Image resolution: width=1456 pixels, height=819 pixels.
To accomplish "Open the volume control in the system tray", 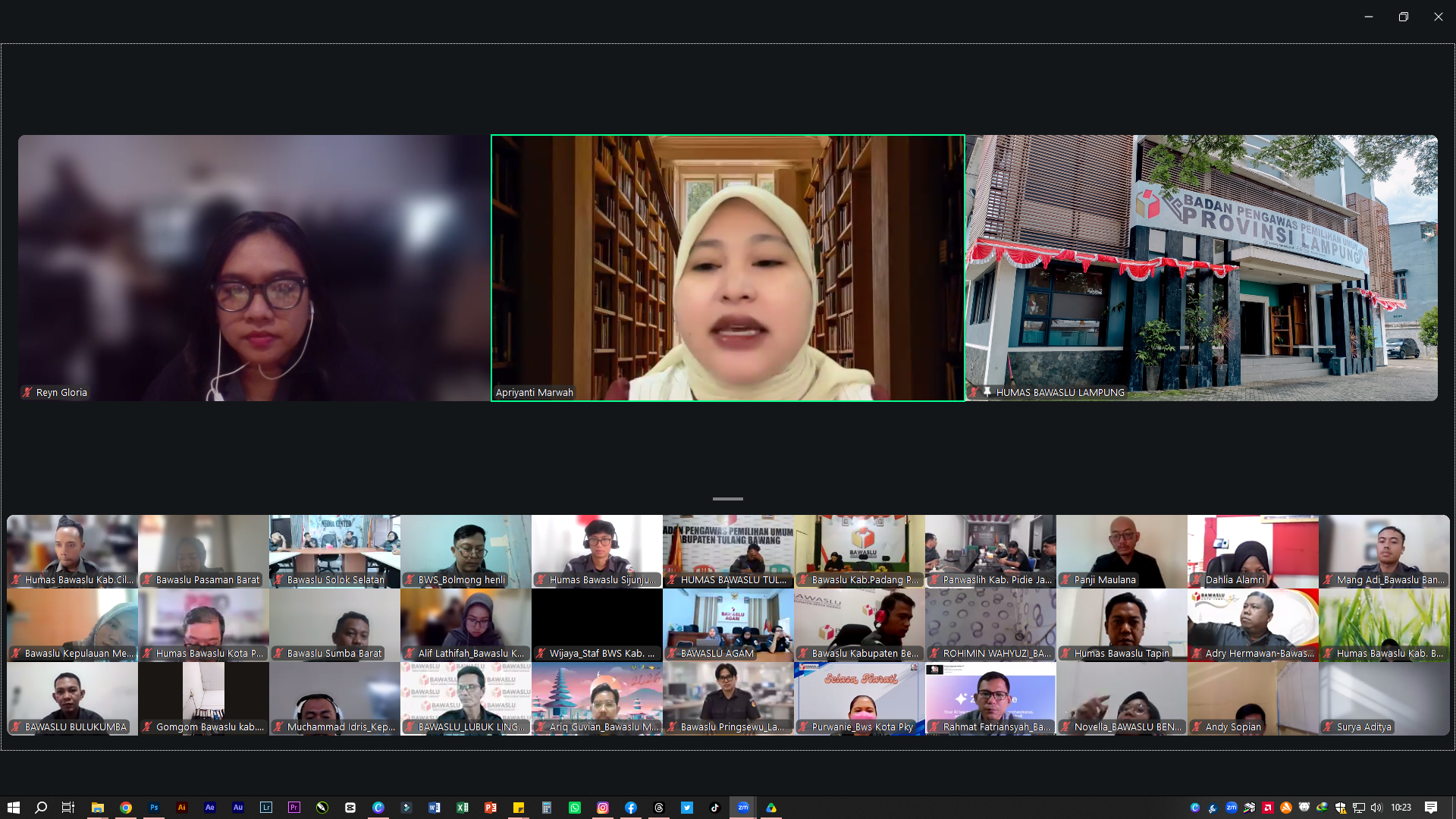I will pyautogui.click(x=1376, y=808).
